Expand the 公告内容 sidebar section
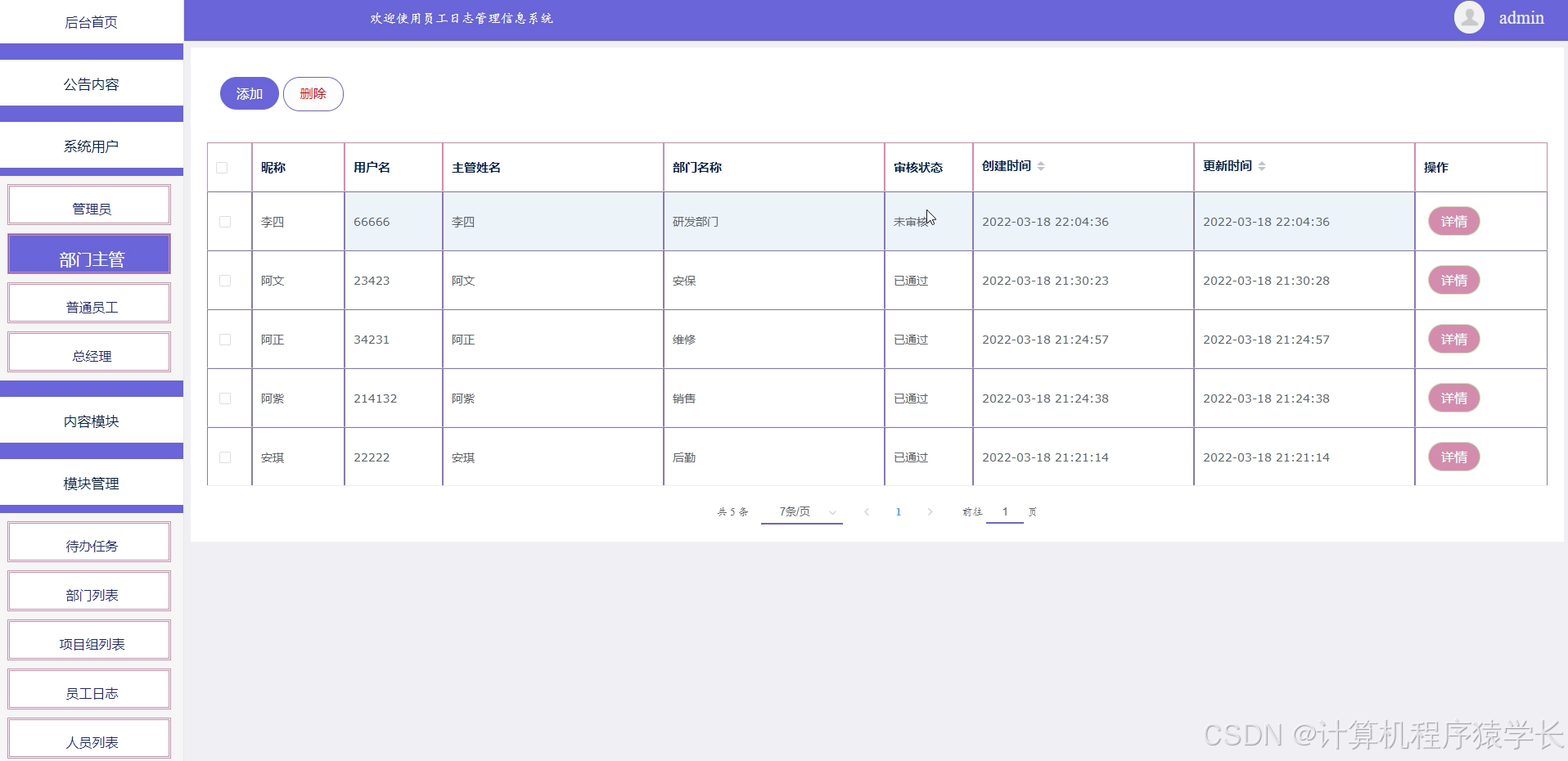 tap(92, 84)
